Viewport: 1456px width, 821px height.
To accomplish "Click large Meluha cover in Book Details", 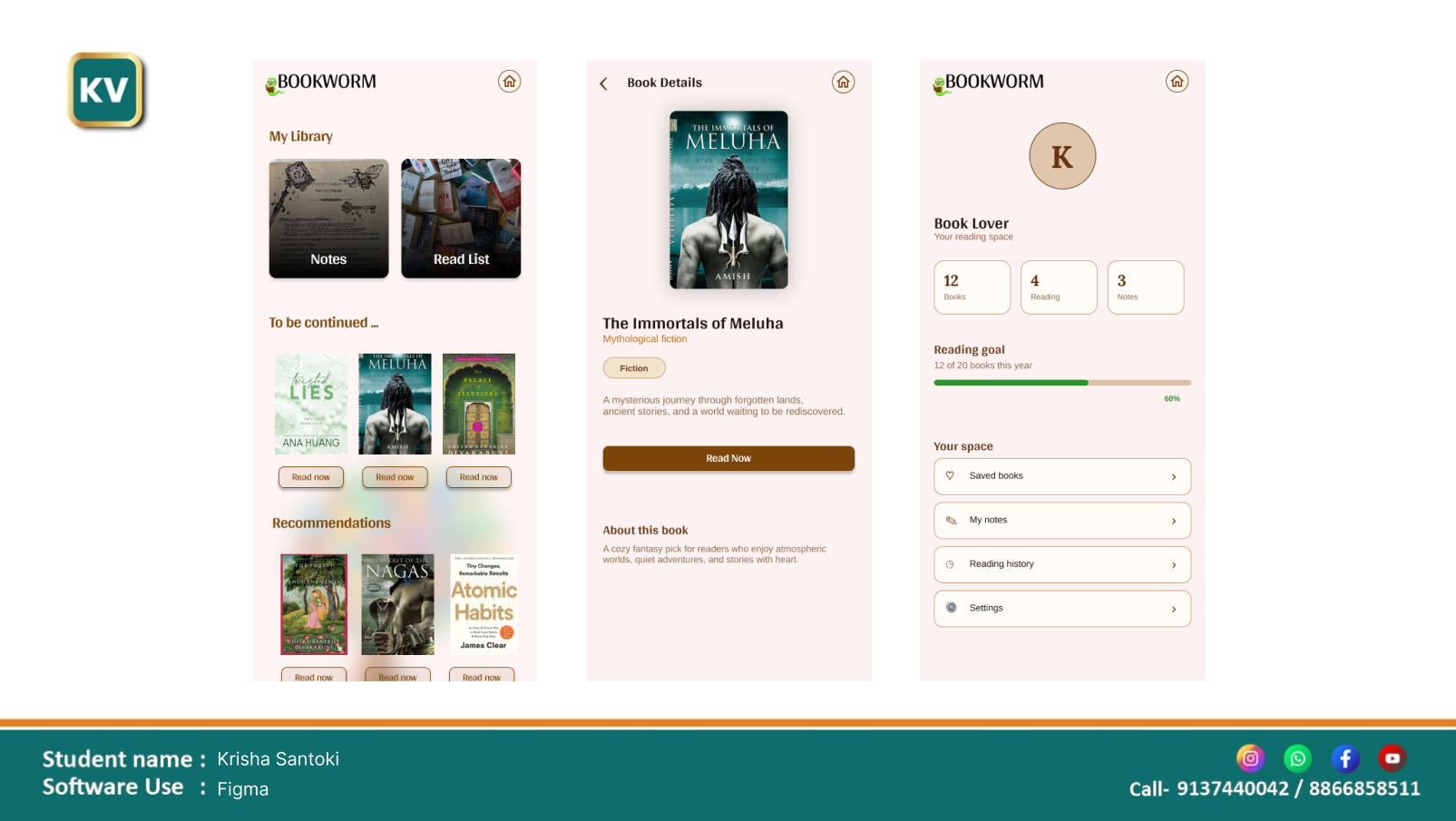I will coord(728,200).
